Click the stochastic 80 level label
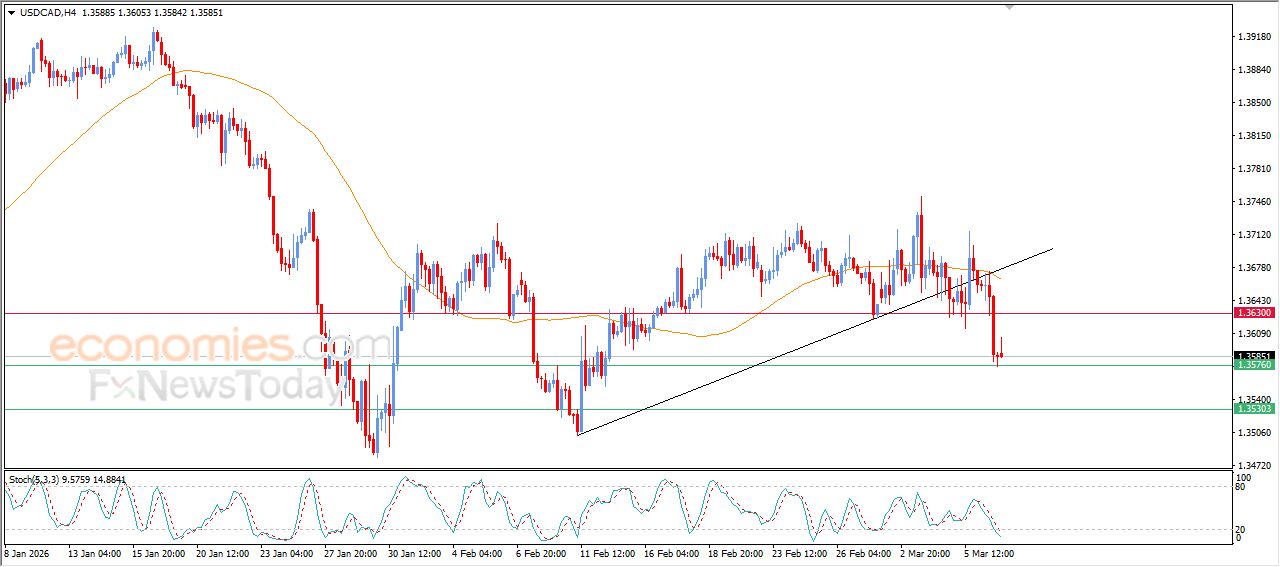The height and width of the screenshot is (567, 1280). [1238, 487]
